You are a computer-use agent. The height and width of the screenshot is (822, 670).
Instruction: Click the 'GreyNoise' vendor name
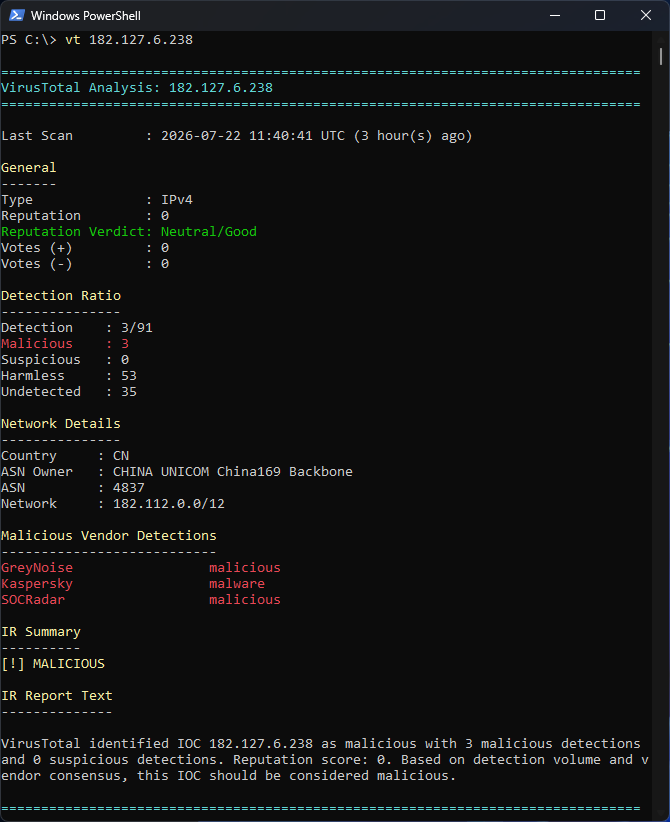tap(37, 568)
